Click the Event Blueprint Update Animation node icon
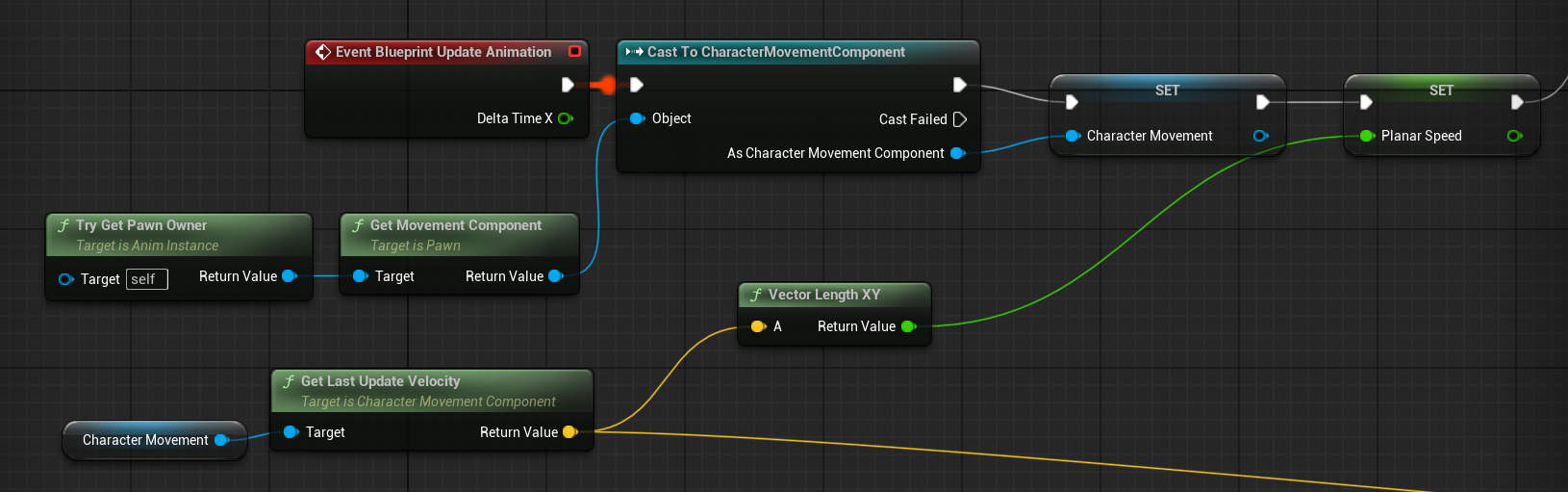1568x492 pixels. (x=323, y=52)
